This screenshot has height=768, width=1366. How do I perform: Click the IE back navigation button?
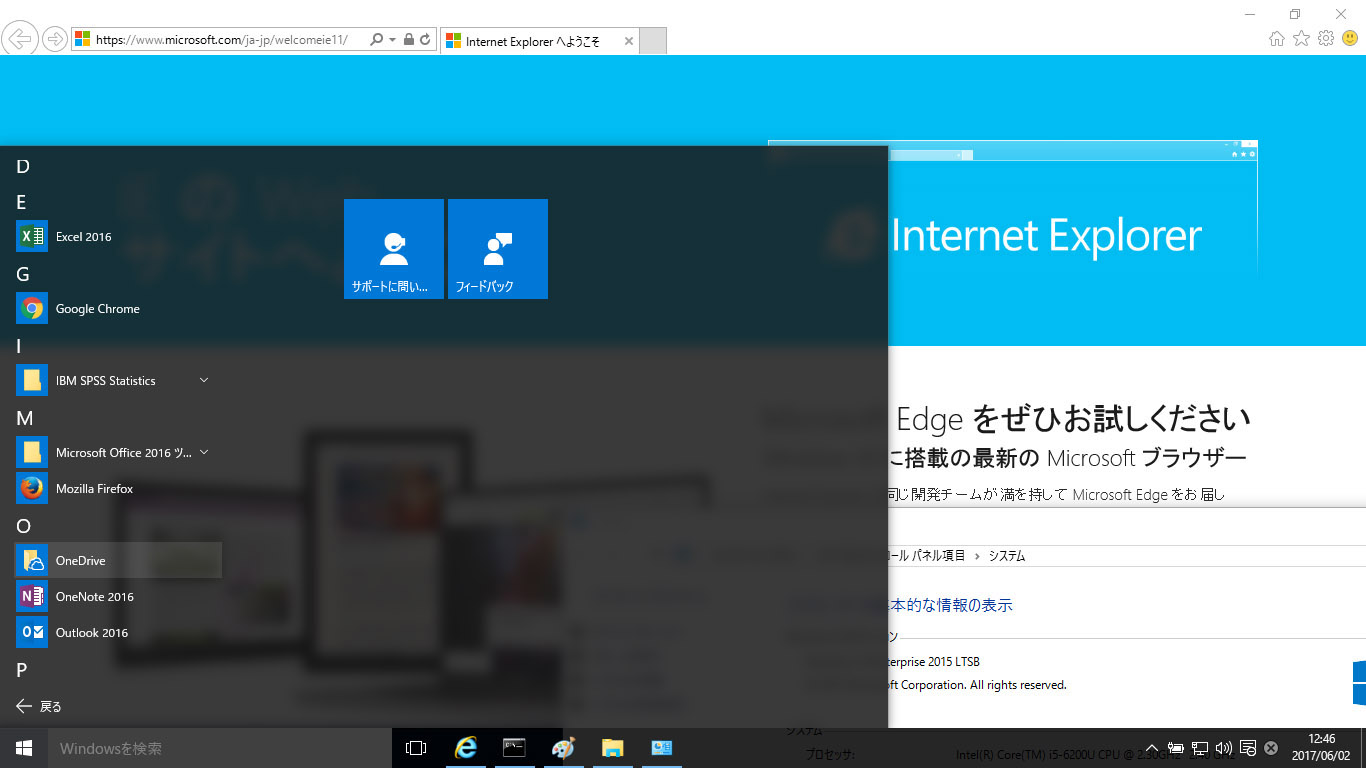(x=20, y=39)
